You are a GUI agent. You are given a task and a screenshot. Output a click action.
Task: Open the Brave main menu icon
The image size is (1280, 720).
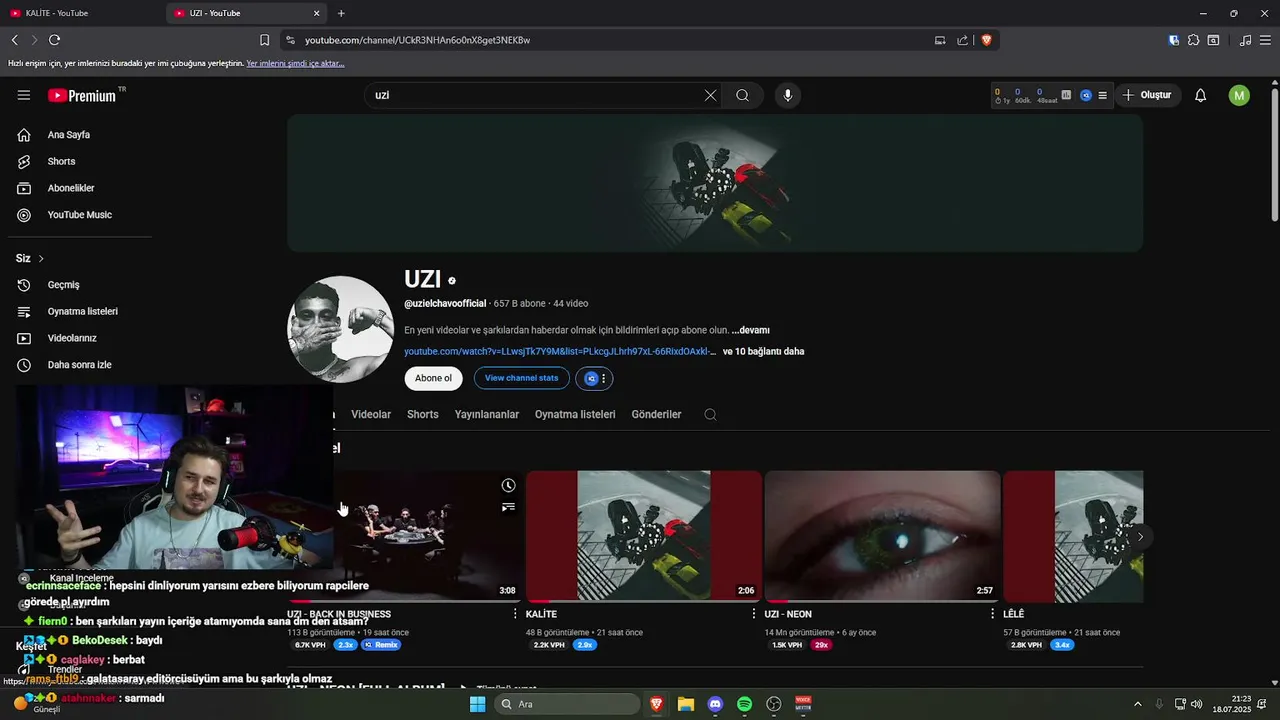pos(1265,40)
